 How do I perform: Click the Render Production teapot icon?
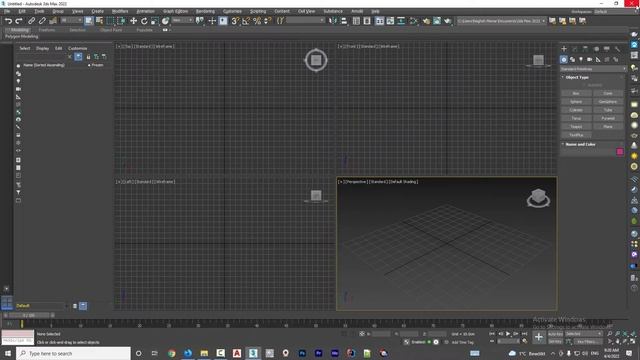coord(448,21)
